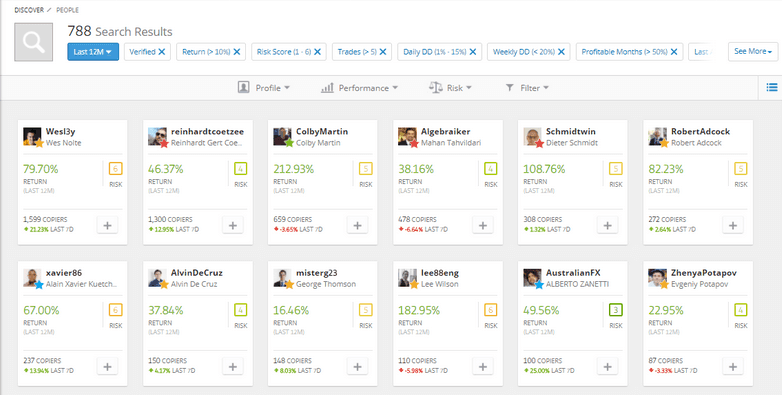Click the search magnifier icon
782x395 pixels.
(33, 42)
